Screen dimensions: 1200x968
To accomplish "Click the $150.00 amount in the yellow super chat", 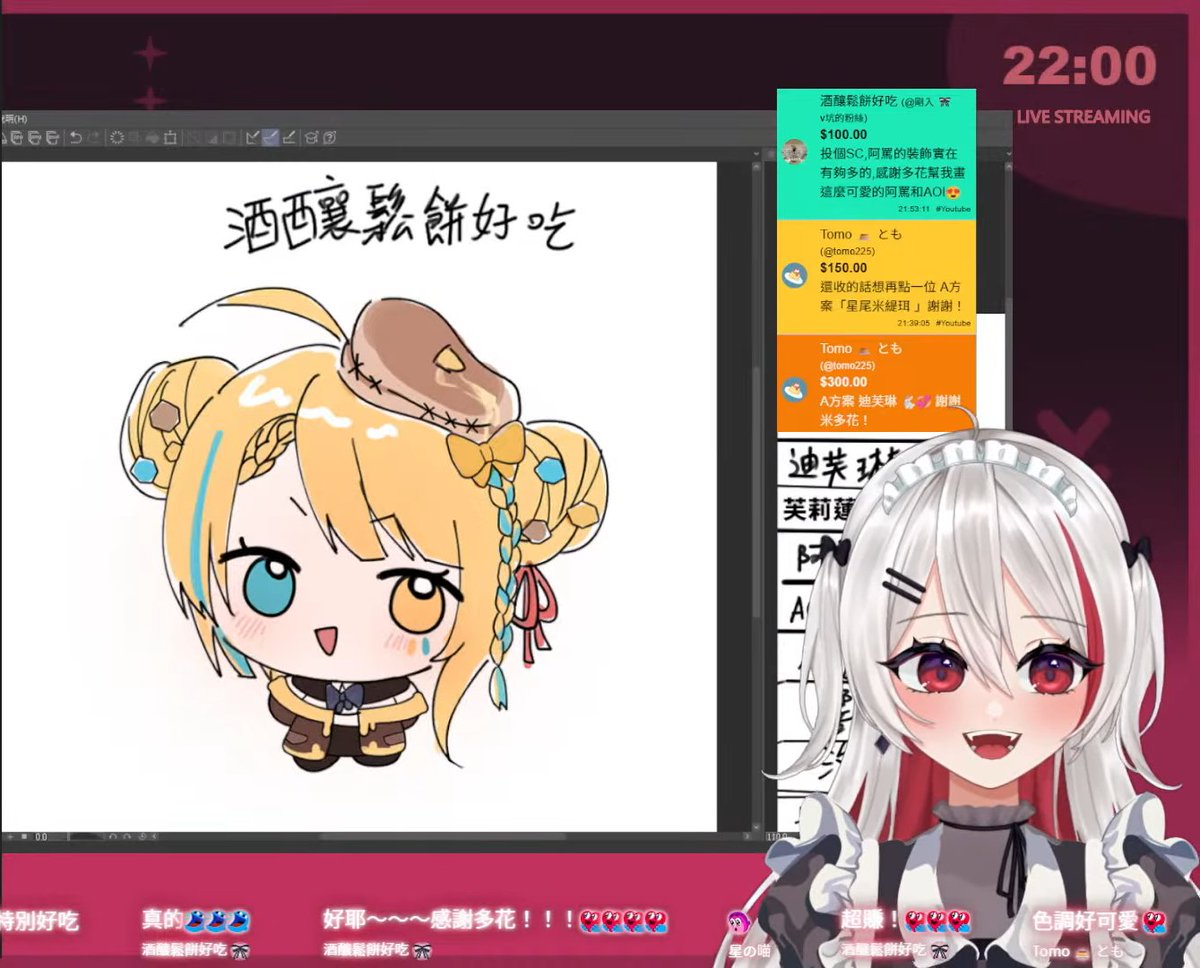I will pyautogui.click(x=843, y=268).
